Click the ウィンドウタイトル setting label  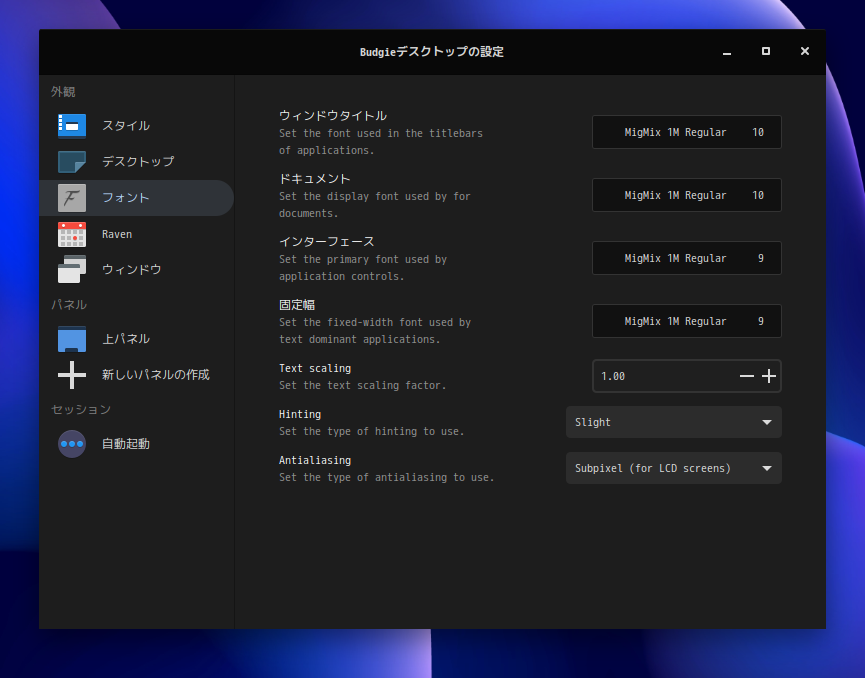click(x=333, y=115)
